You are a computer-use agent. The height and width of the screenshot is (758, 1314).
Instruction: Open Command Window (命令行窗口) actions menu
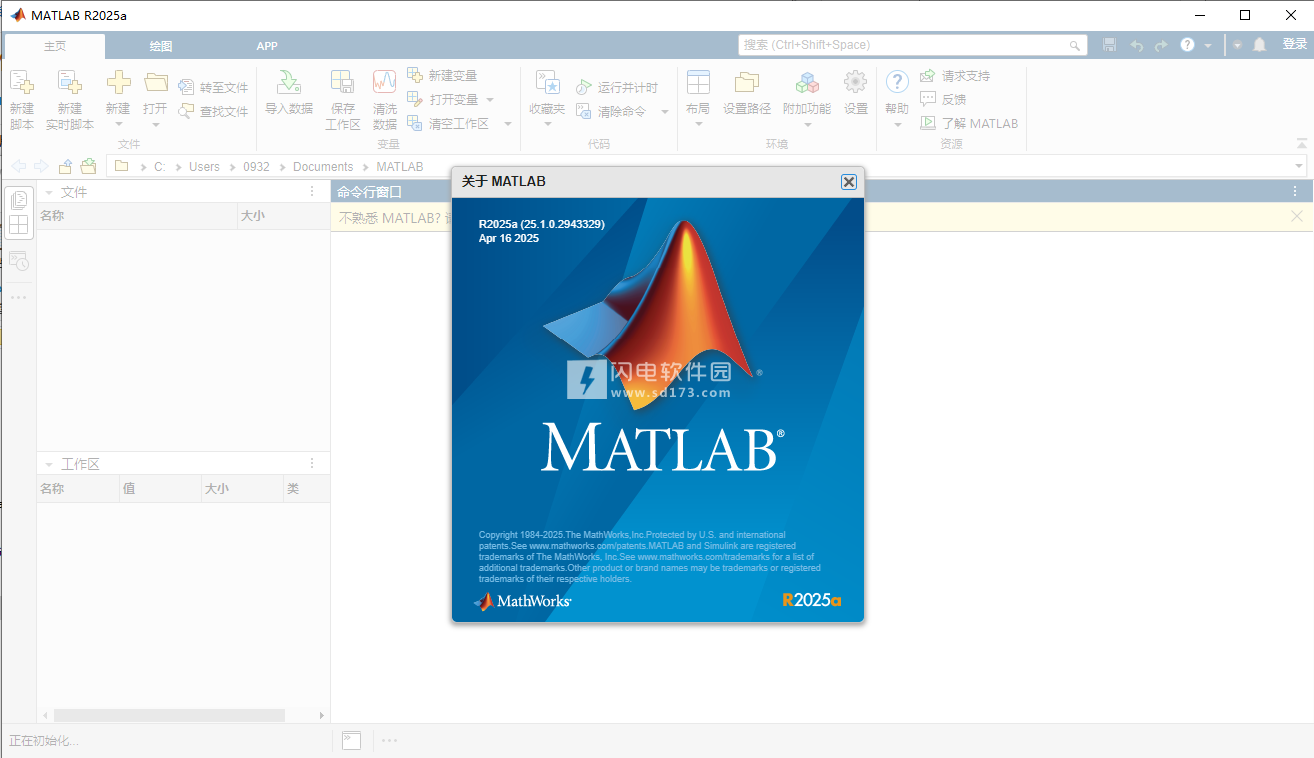point(1297,192)
